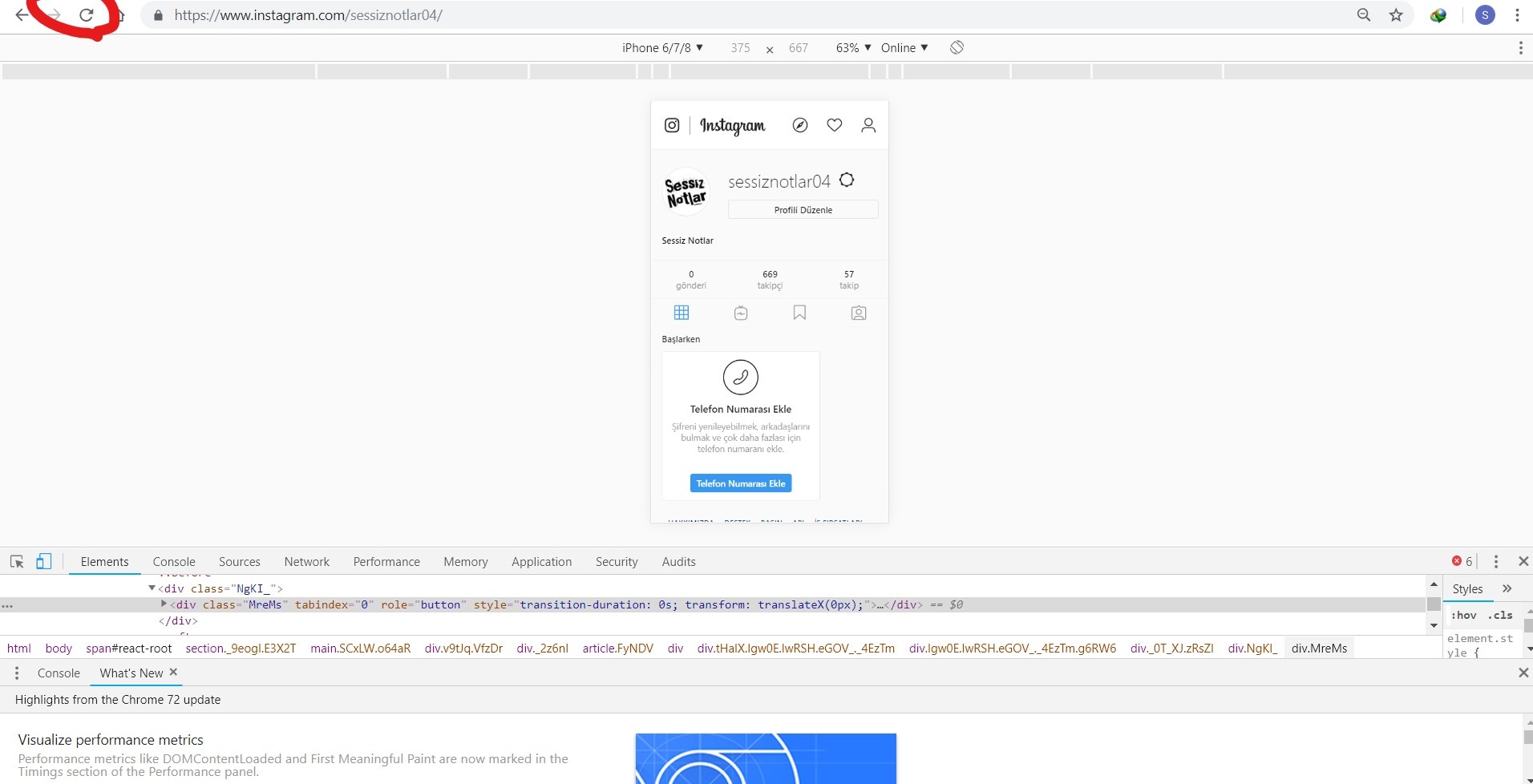This screenshot has width=1533, height=784.
Task: Open the 63% zoom dropdown
Action: tap(853, 48)
